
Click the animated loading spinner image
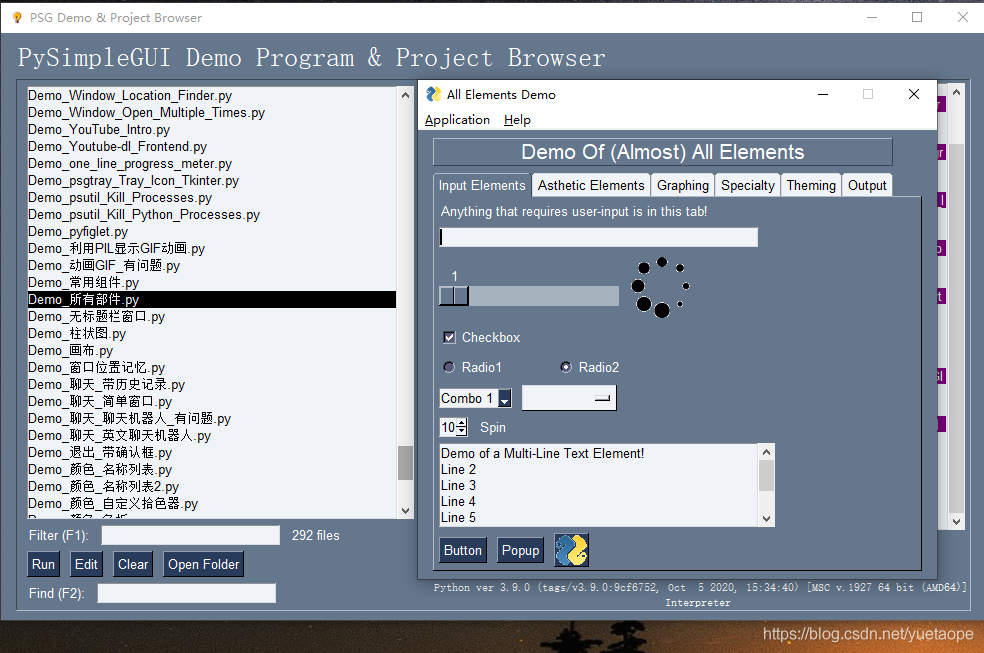(660, 287)
